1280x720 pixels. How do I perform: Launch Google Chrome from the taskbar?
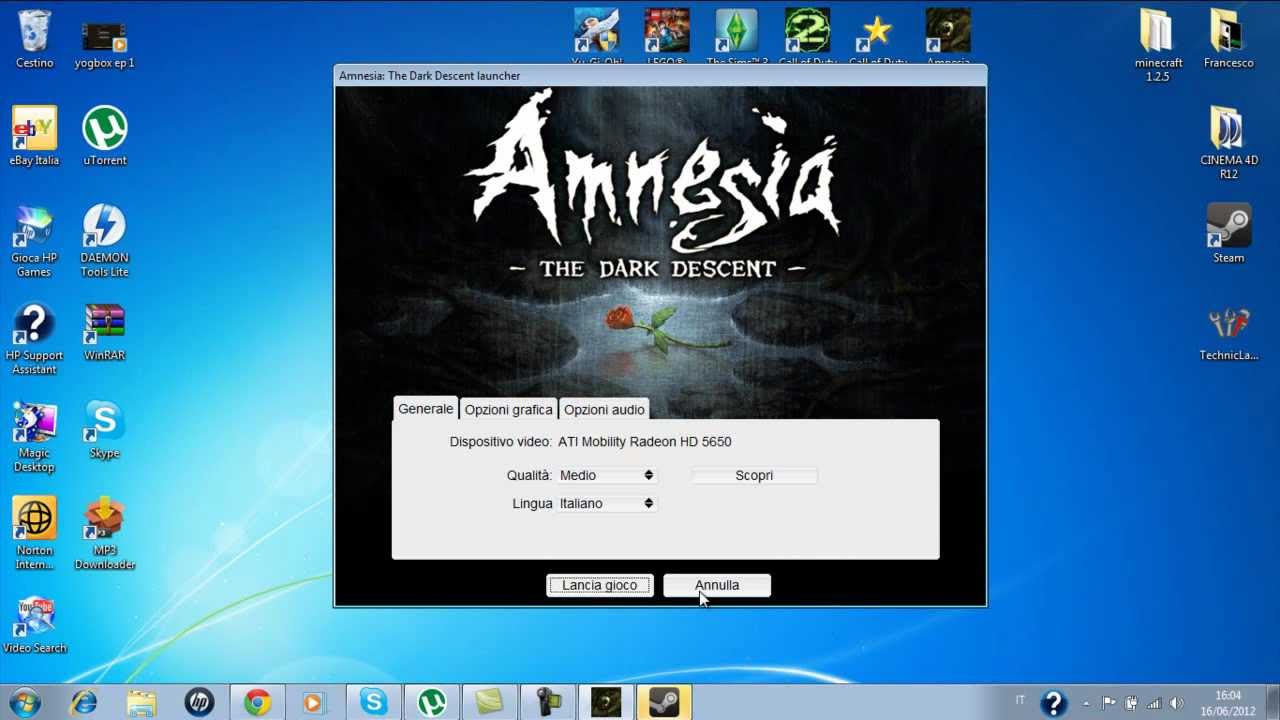[x=257, y=703]
